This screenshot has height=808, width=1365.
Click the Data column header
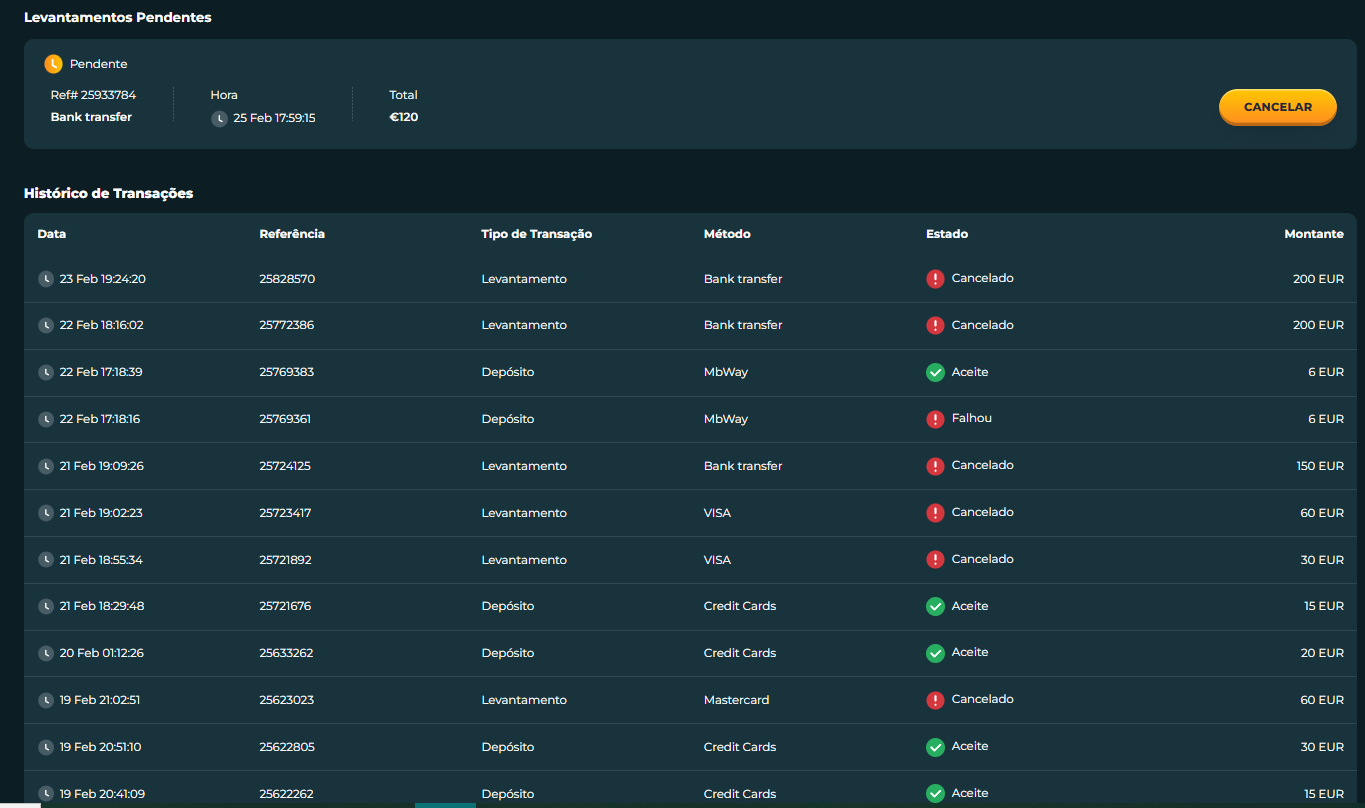coord(52,234)
